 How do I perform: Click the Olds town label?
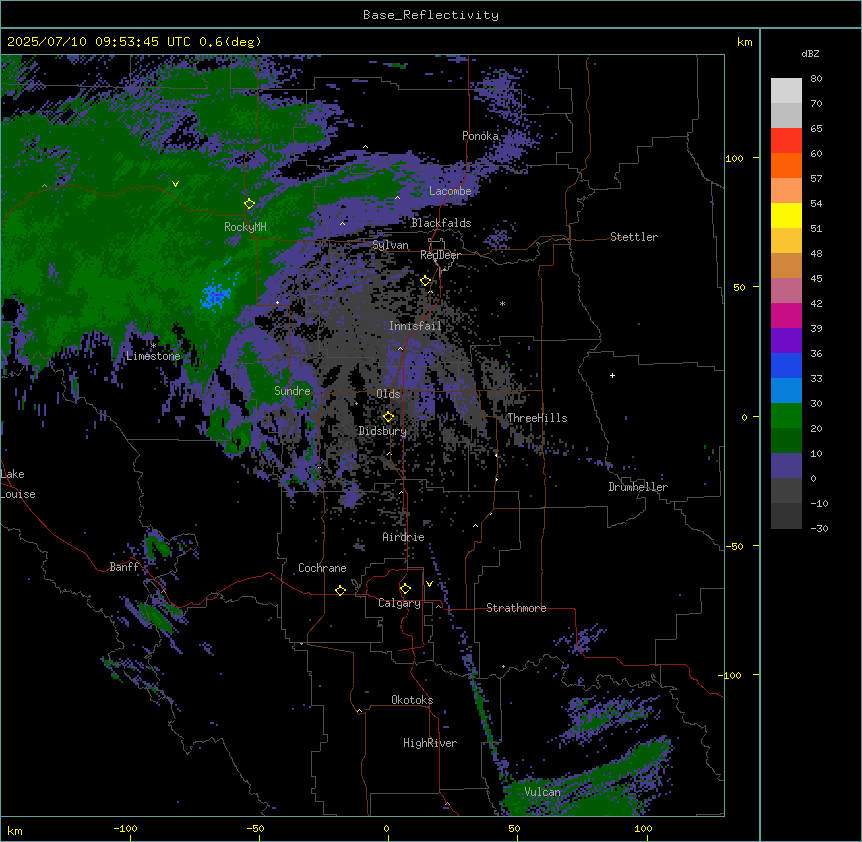click(388, 394)
